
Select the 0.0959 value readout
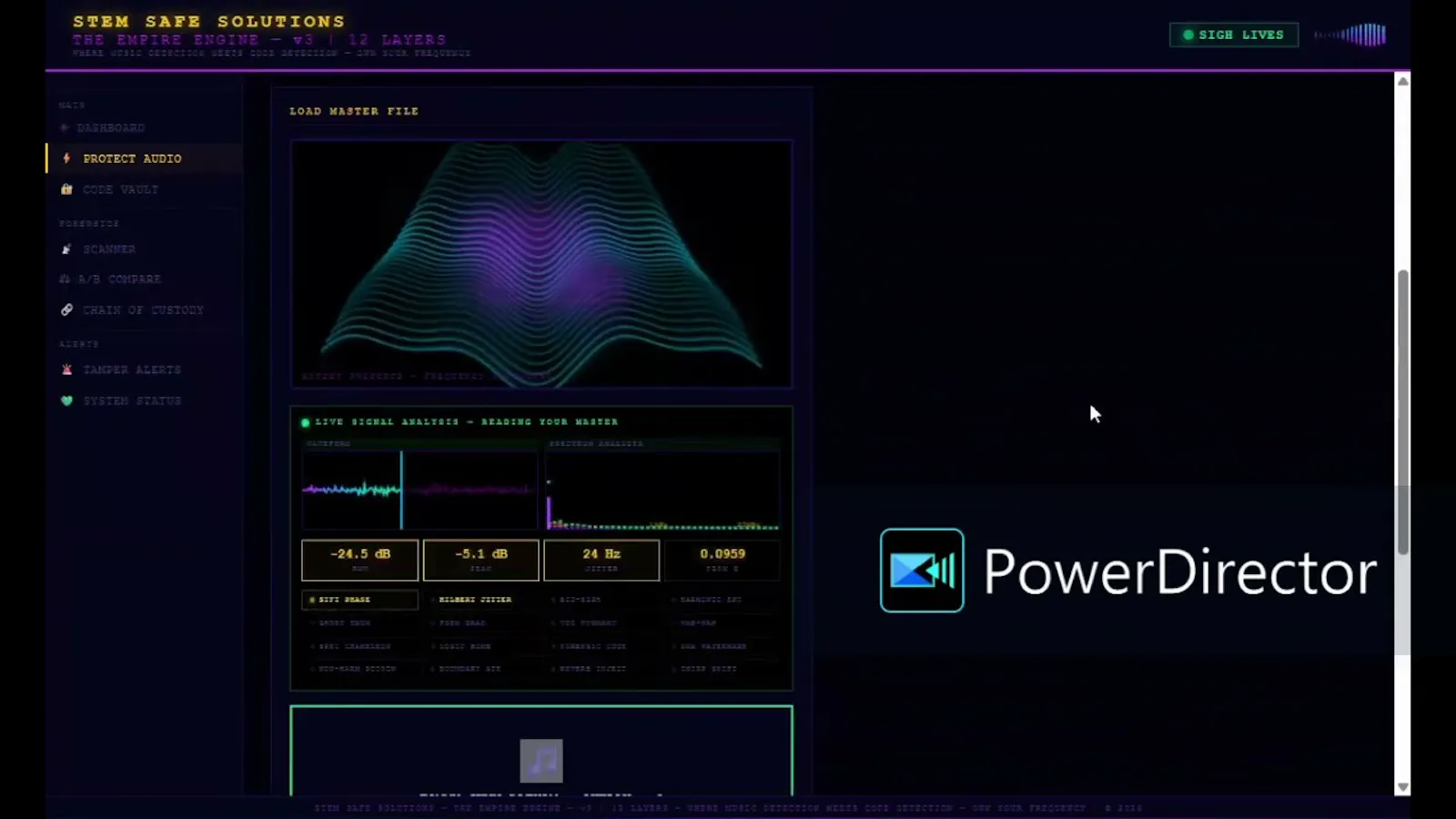pos(723,560)
